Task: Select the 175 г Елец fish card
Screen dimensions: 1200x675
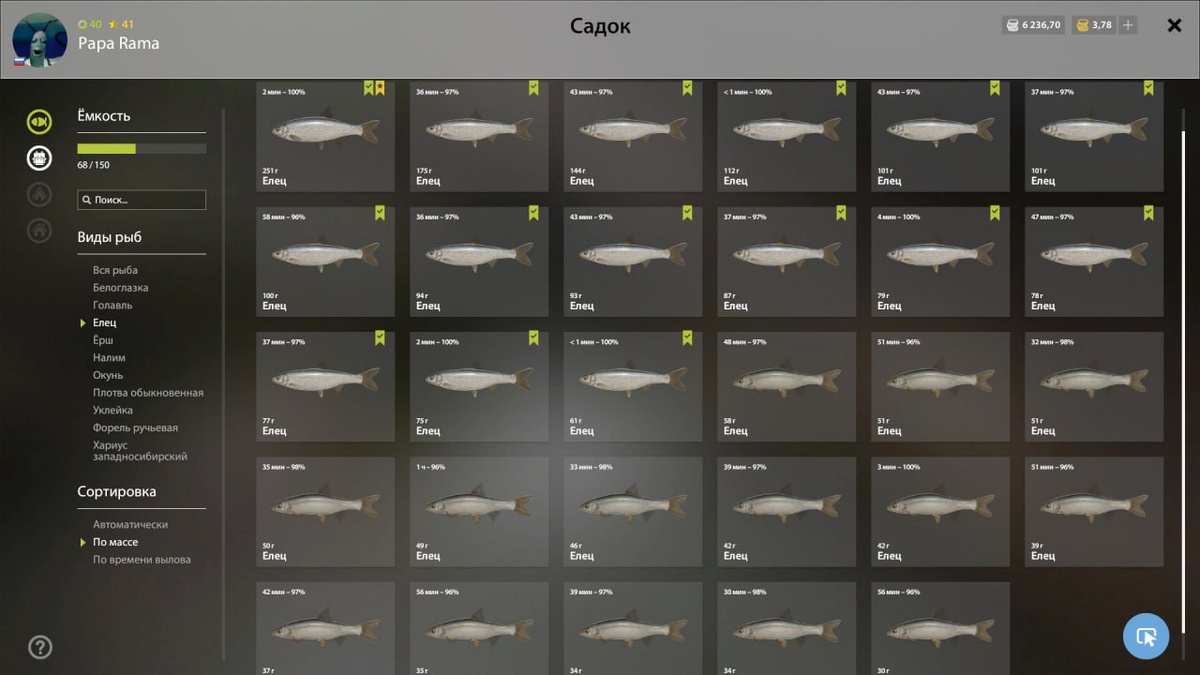Action: 479,136
